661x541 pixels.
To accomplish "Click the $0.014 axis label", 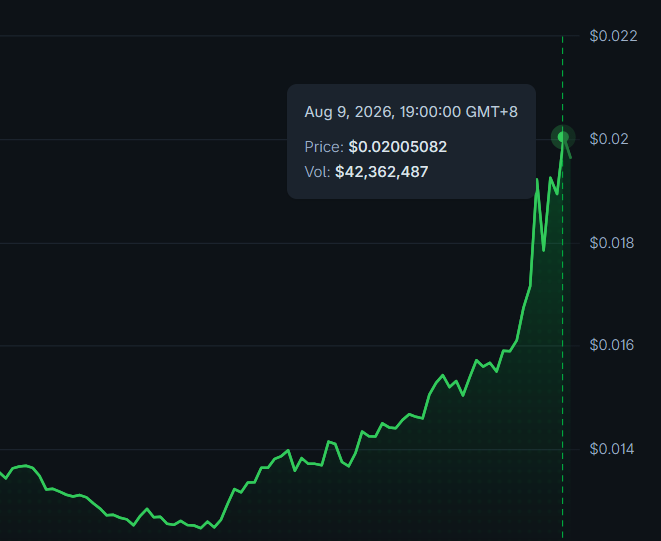I will pos(612,449).
